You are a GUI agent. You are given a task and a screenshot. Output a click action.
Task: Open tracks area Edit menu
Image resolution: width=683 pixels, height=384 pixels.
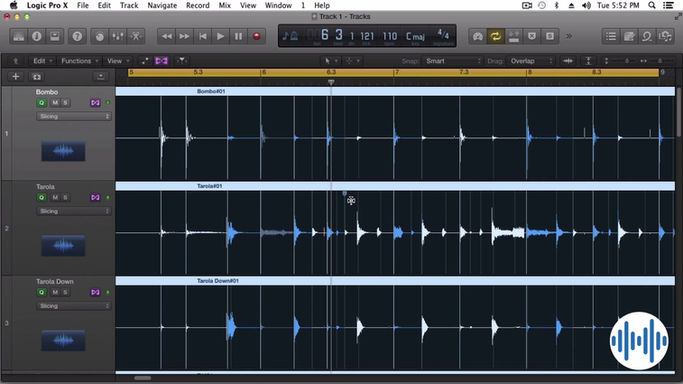(42, 61)
